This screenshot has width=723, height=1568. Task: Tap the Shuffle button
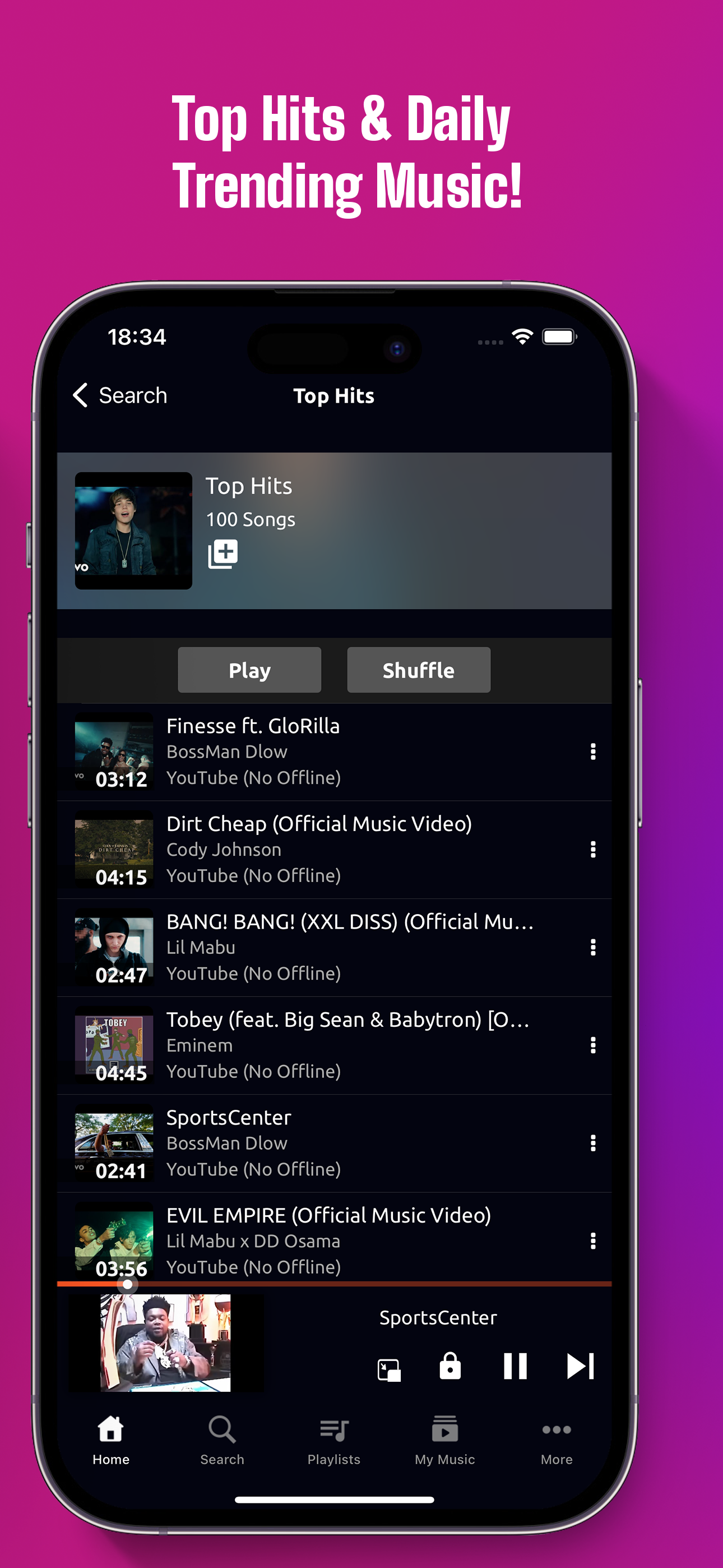(x=419, y=670)
